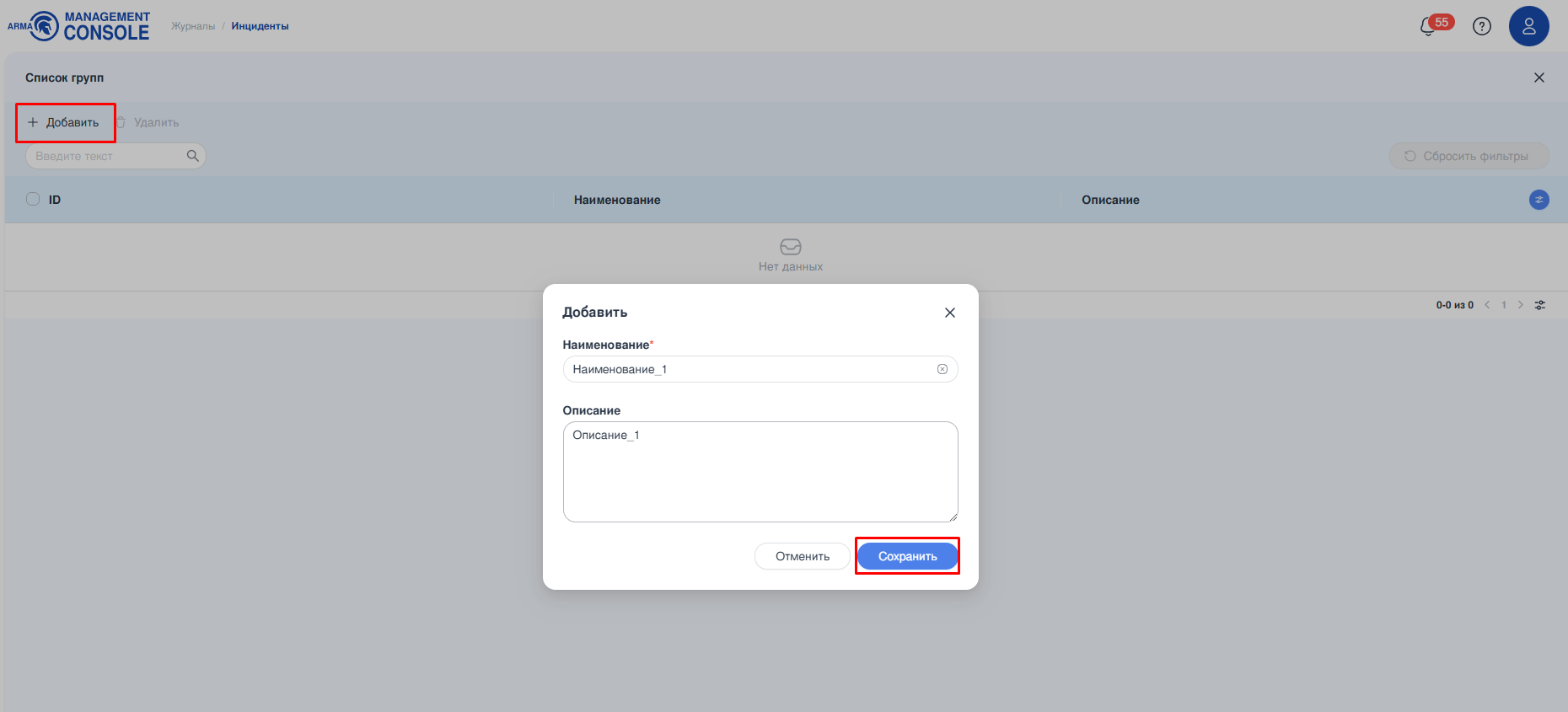Viewport: 1568px width, 712px height.
Task: Toggle the select-all checkbox beside ID
Action: coord(33,200)
